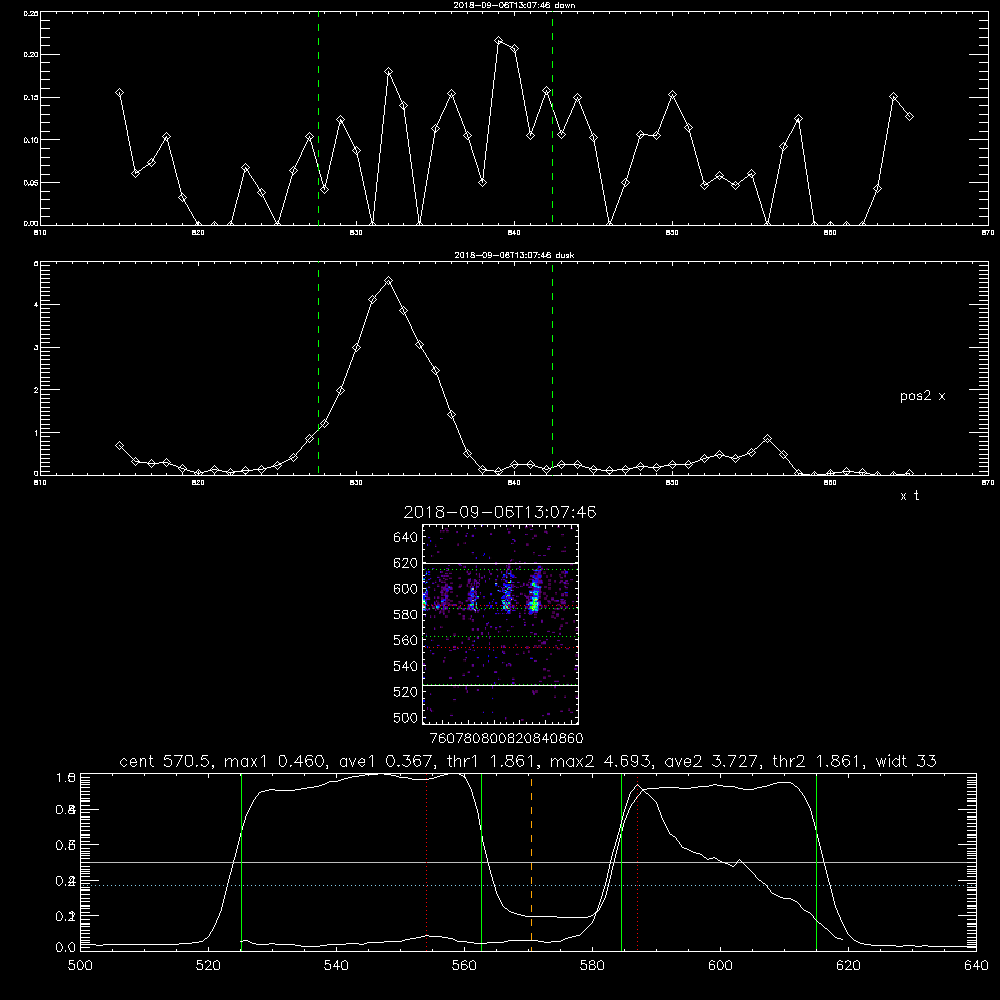Click the '2018-09-06T13:07:46 dawn' plot title
Viewport: 1000px width, 1000px height.
(513, 5)
